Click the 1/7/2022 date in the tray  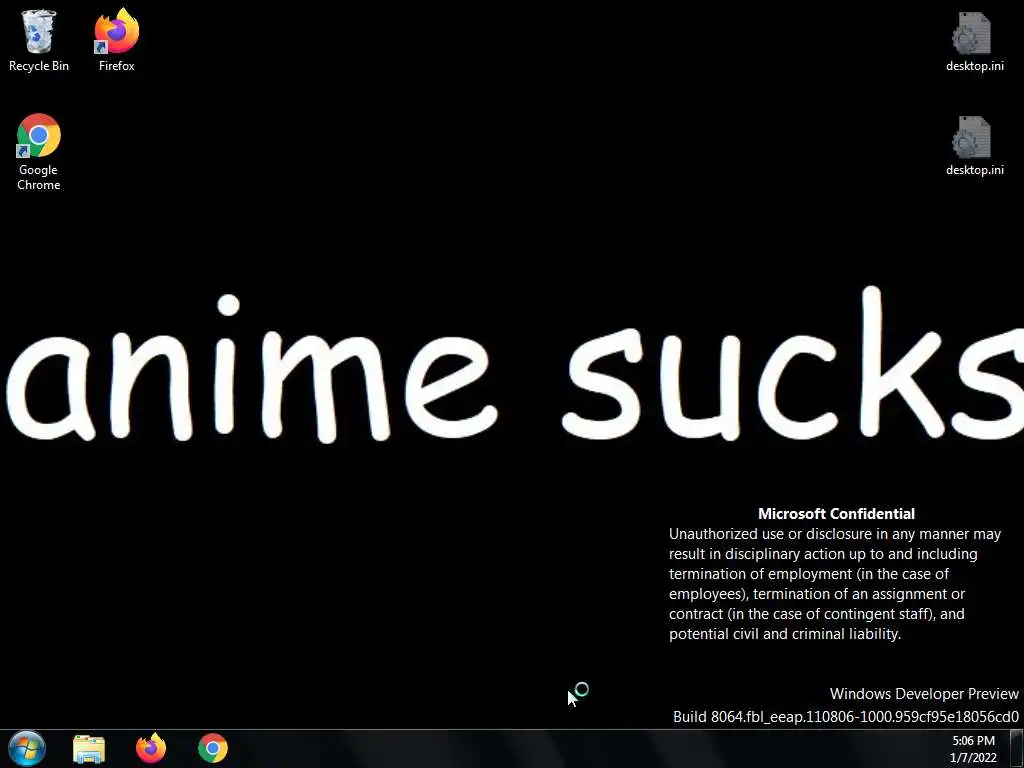pyautogui.click(x=973, y=758)
